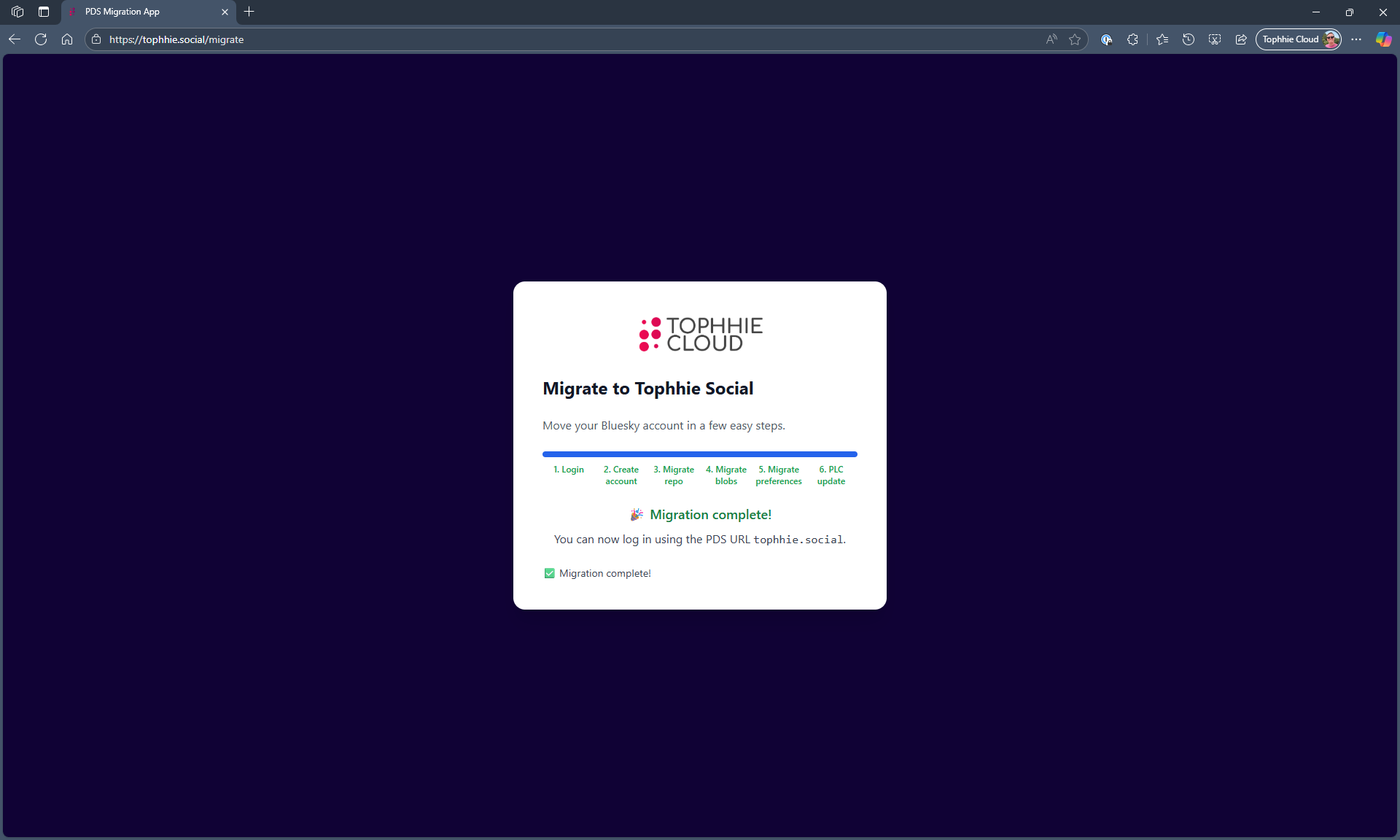Select the PDS Migration App tab
1400x840 pixels.
[x=148, y=12]
